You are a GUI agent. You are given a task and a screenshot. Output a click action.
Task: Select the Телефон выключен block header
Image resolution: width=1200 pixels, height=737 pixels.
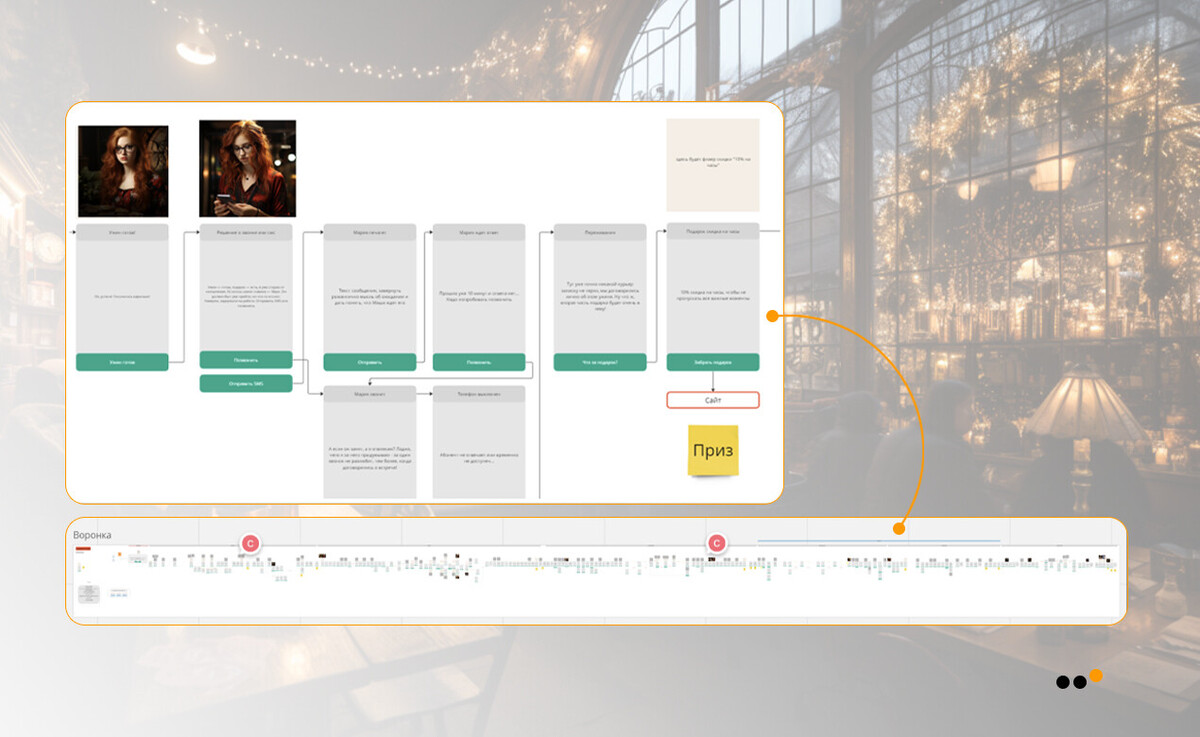(479, 394)
